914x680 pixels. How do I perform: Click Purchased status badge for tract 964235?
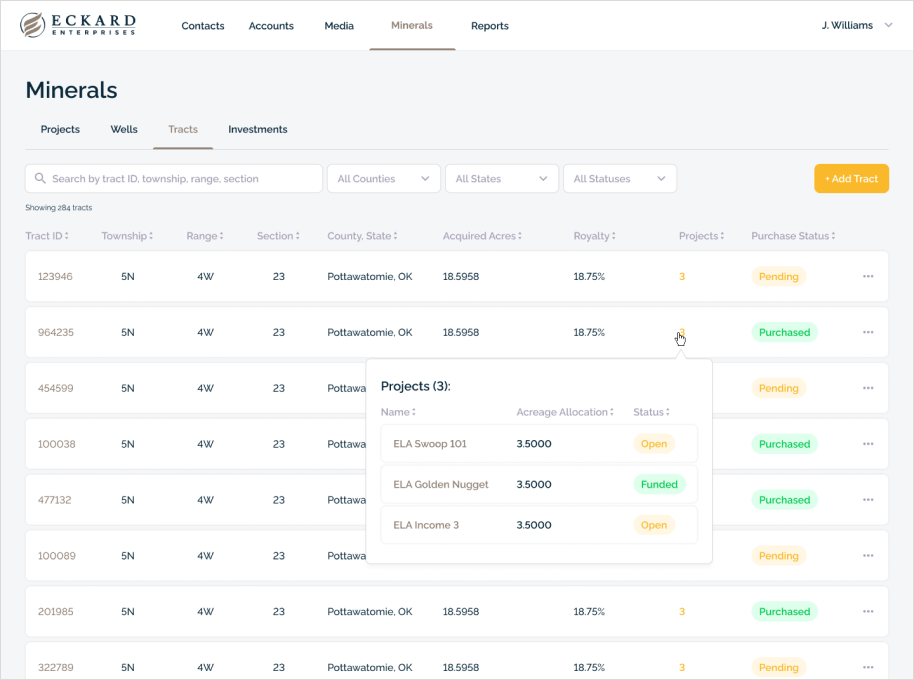pyautogui.click(x=785, y=332)
